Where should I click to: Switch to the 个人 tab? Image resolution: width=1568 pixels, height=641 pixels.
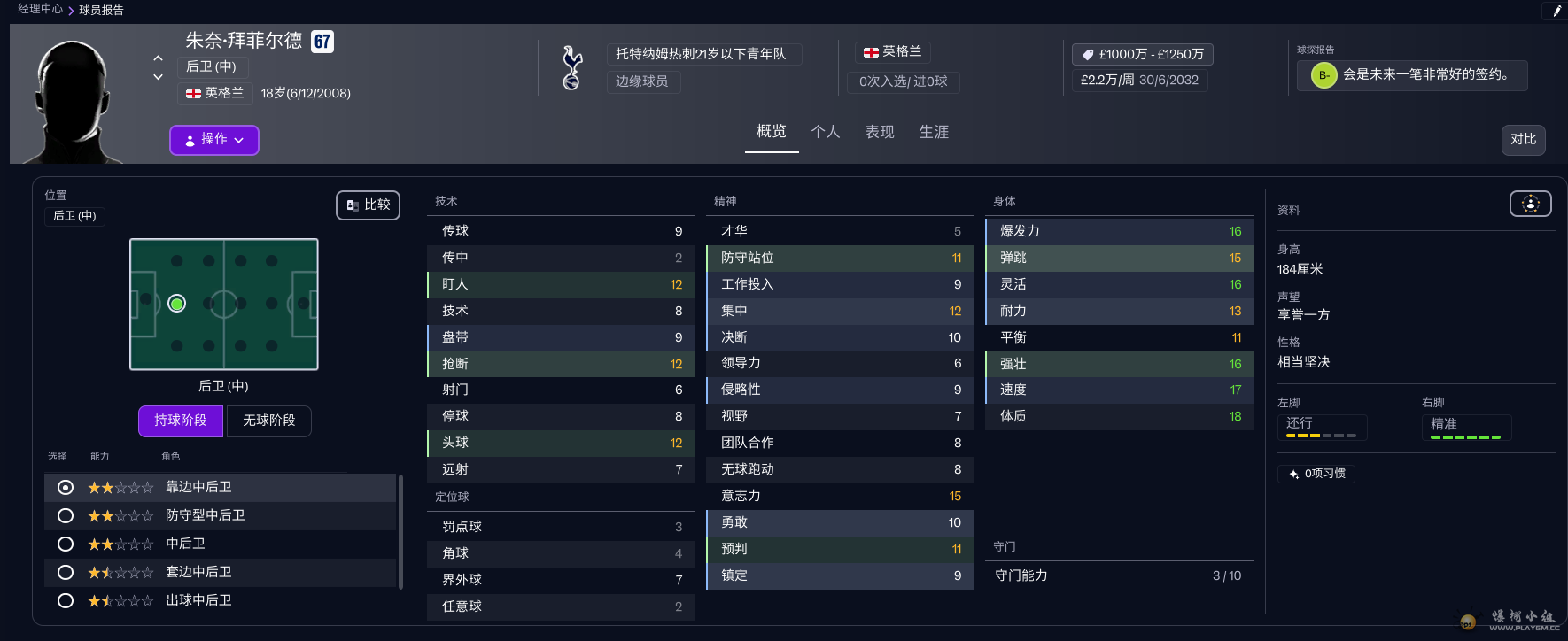tap(825, 132)
